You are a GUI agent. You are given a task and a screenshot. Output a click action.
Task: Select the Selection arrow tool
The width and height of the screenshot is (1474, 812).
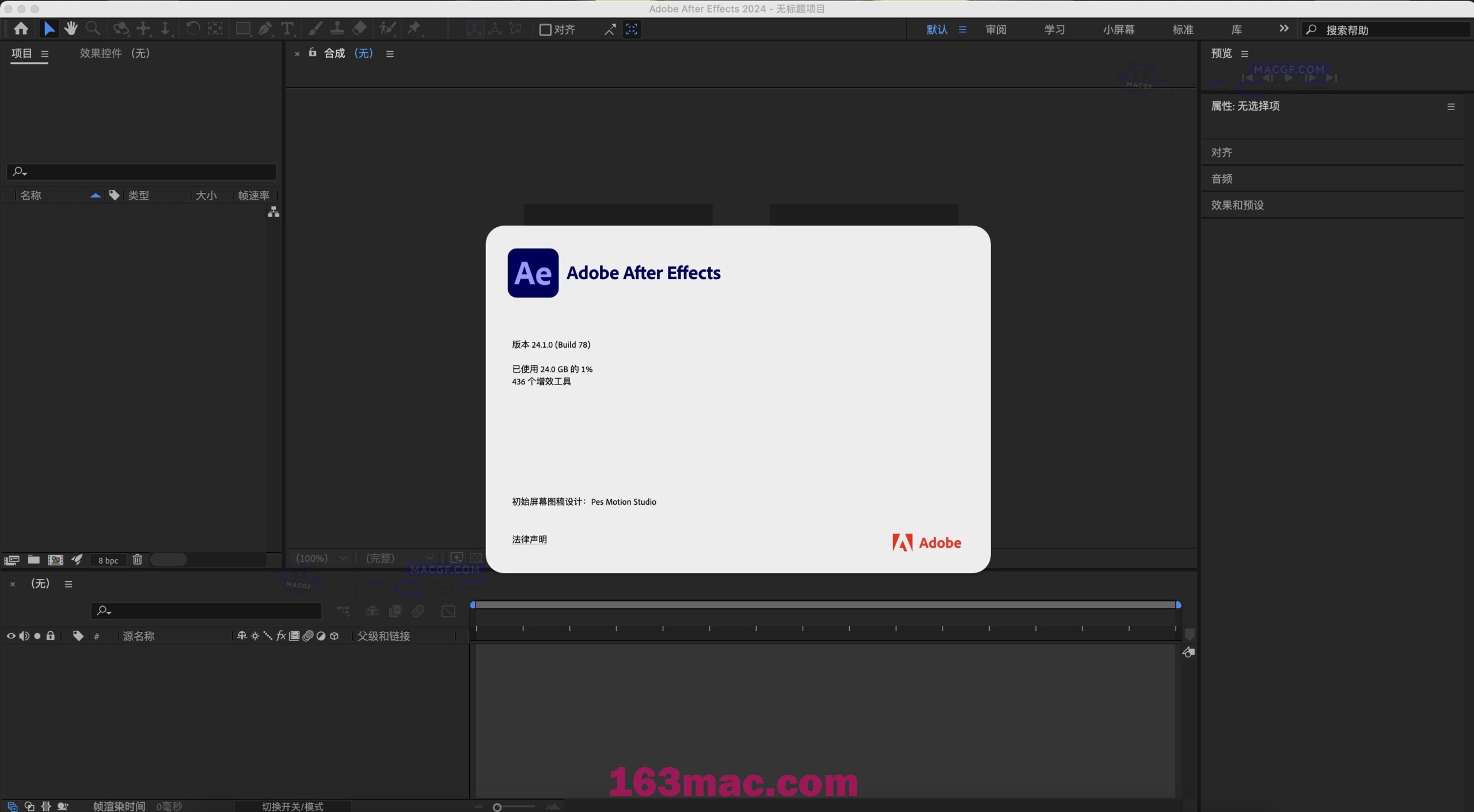(50, 29)
